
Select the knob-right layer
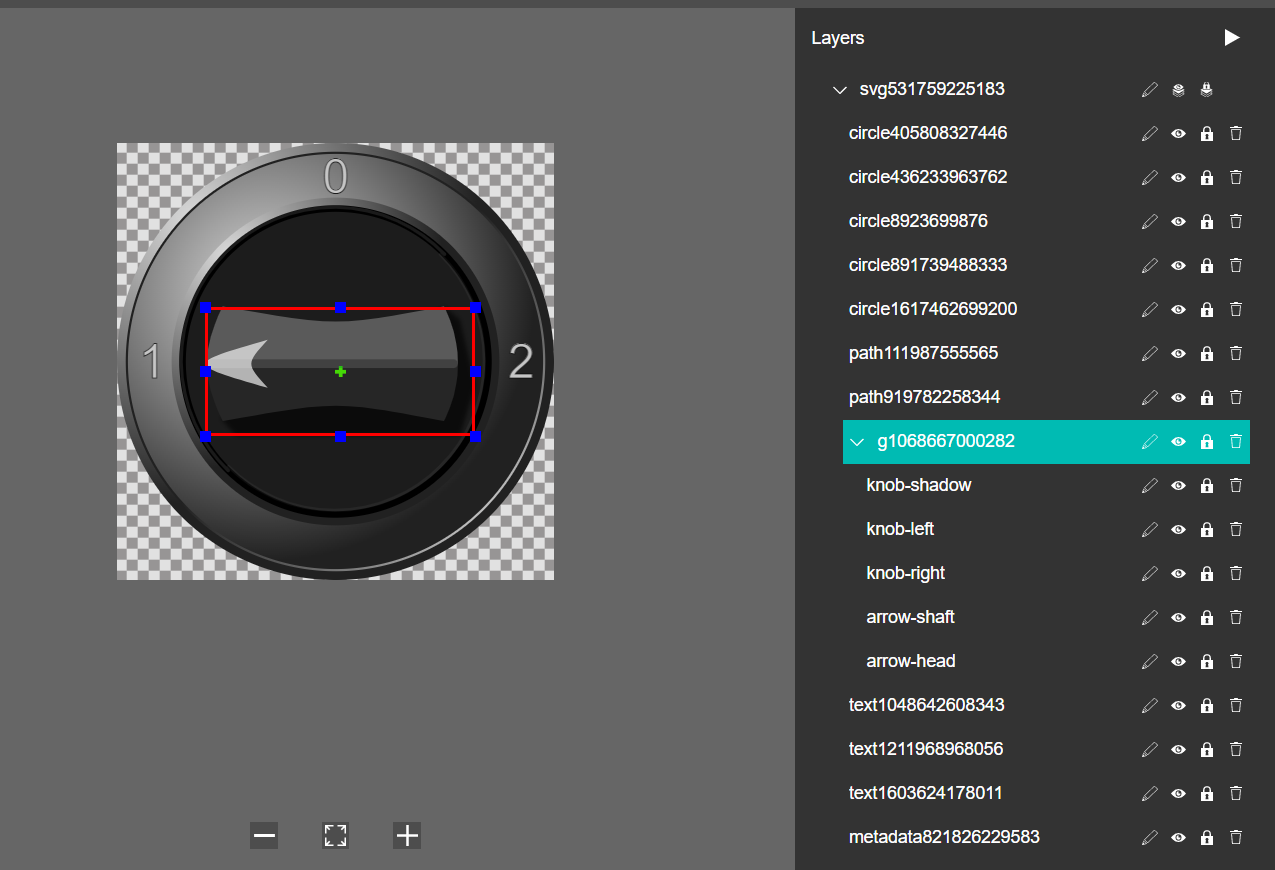pyautogui.click(x=905, y=573)
